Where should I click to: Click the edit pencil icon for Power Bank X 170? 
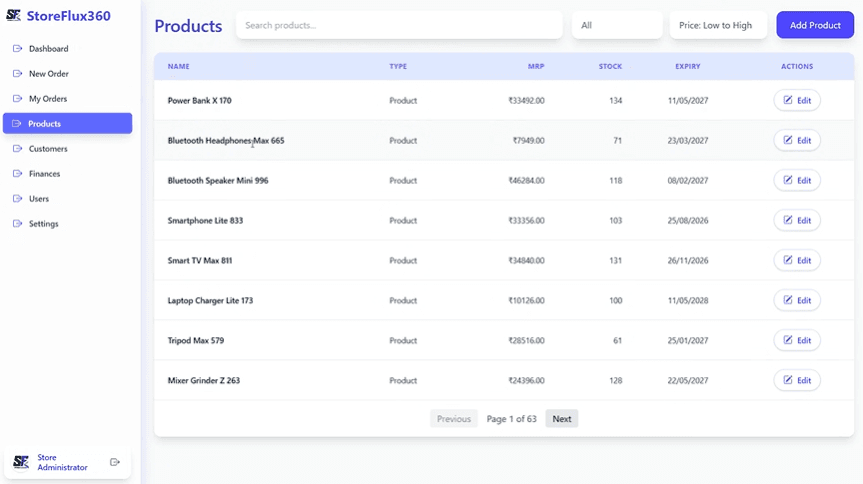[788, 100]
